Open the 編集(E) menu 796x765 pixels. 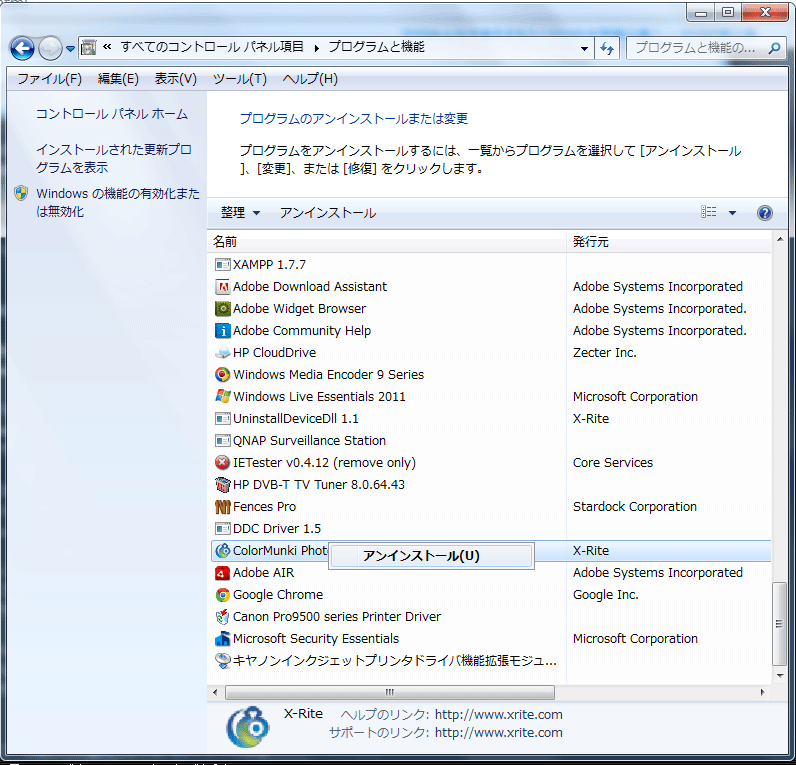(118, 79)
